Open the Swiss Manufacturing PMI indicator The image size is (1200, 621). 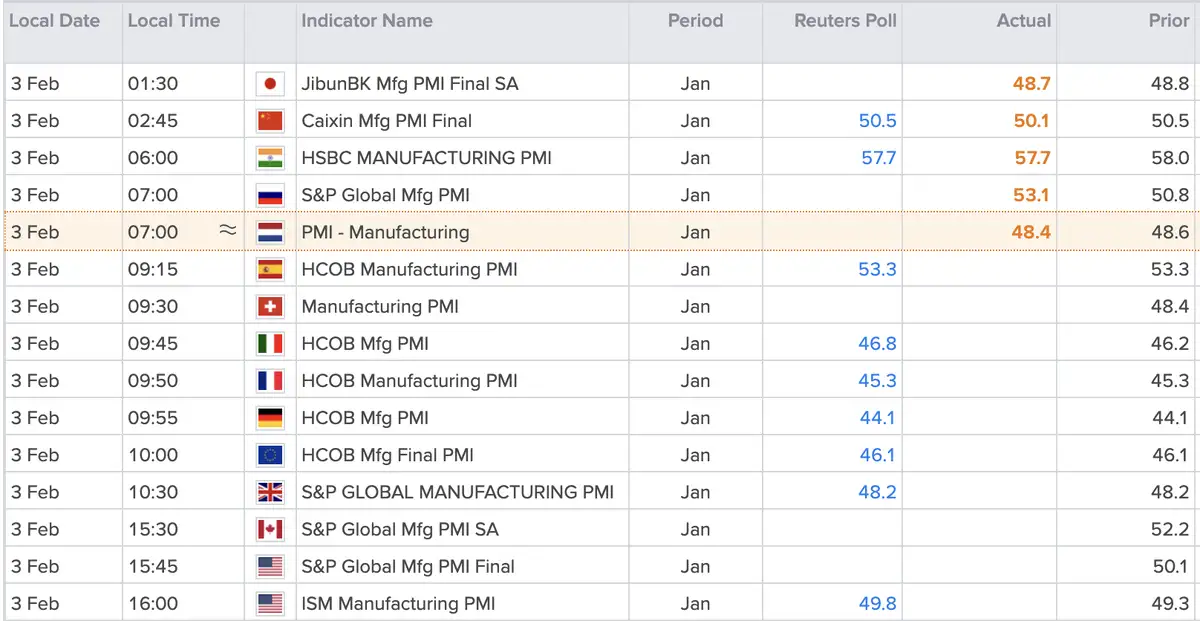pyautogui.click(x=380, y=306)
